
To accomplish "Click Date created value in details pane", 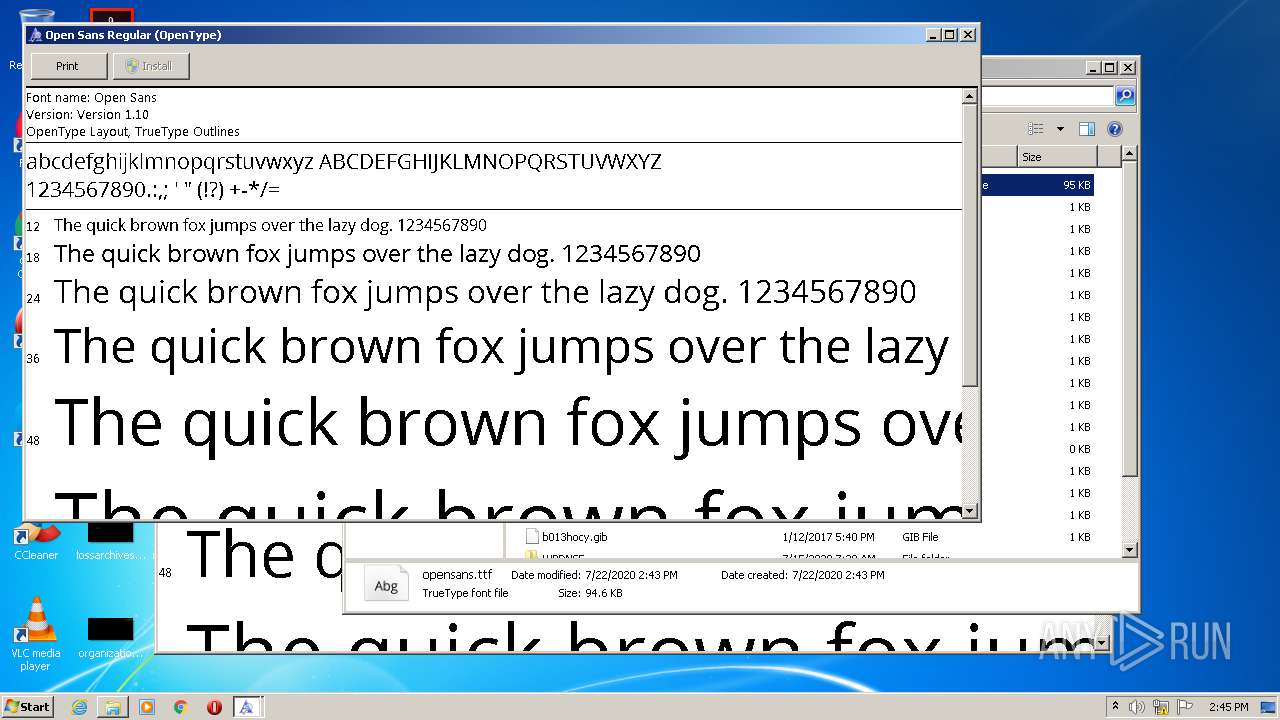I will tap(838, 575).
